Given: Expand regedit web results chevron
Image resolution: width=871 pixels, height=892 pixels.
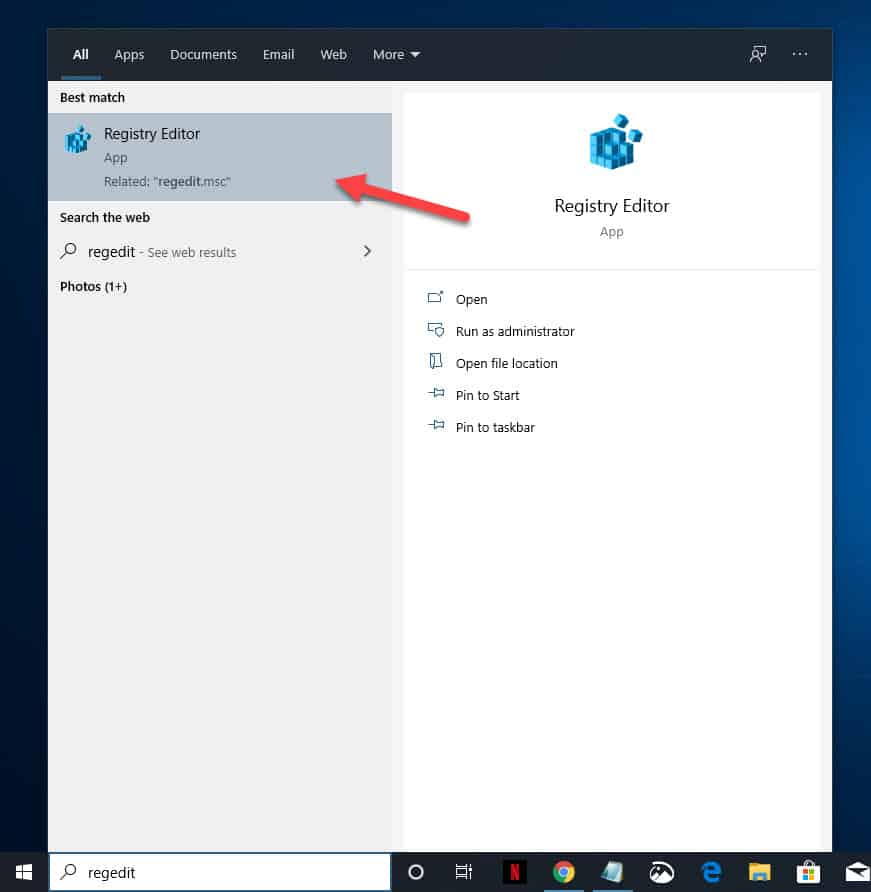Looking at the screenshot, I should [367, 251].
